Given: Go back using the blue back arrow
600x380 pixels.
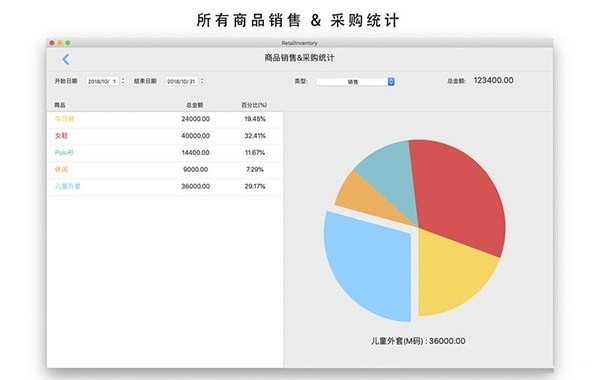Looking at the screenshot, I should click(66, 59).
